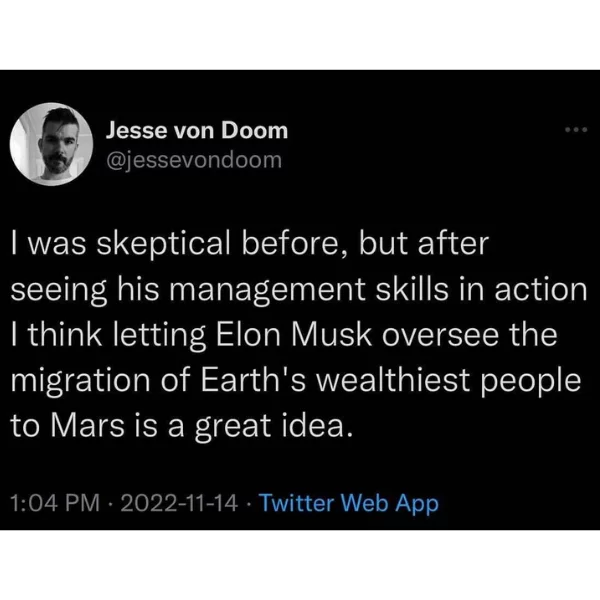
Task: Open the Twitter Web App source link
Action: 349,503
